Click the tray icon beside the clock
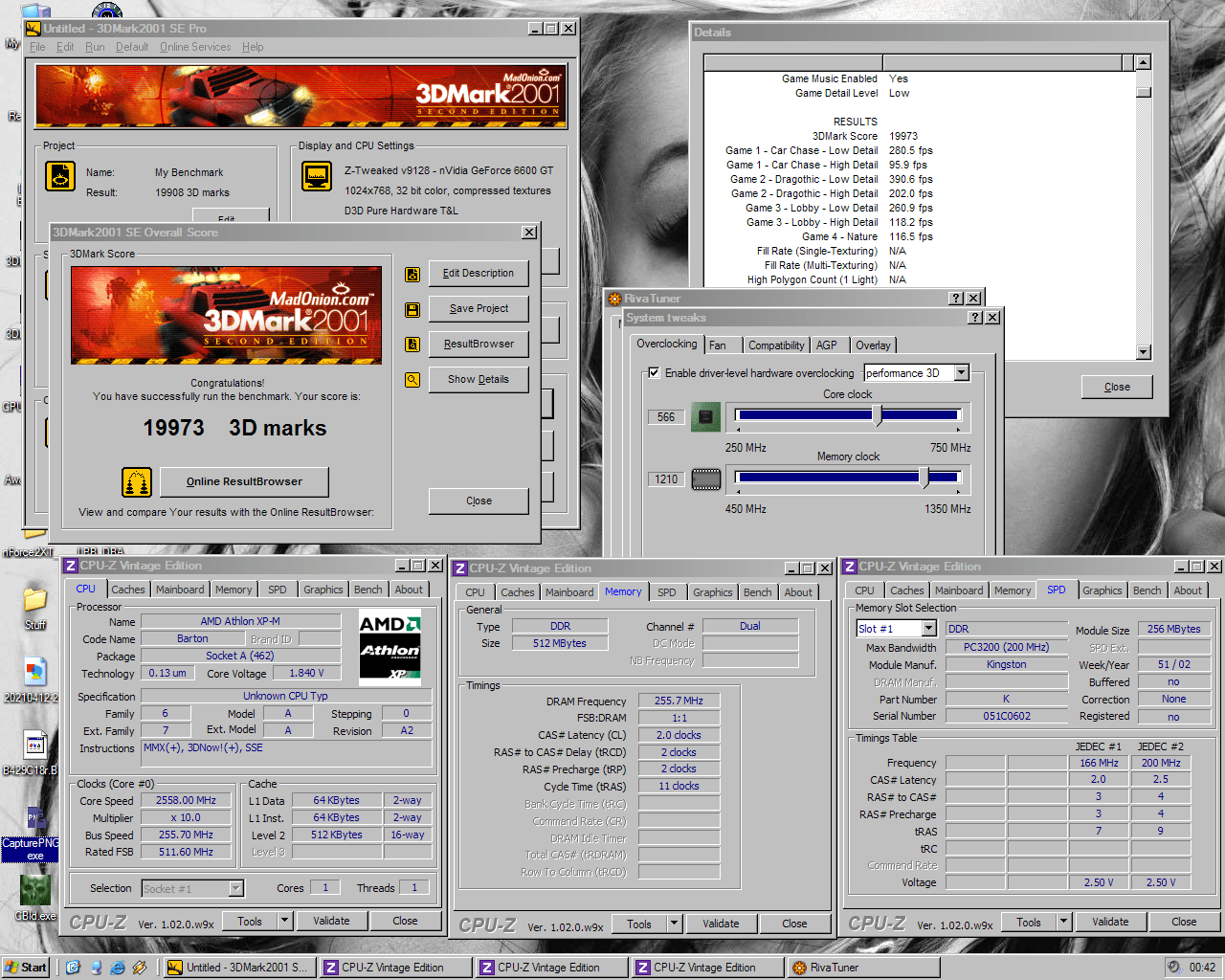 point(1173,968)
